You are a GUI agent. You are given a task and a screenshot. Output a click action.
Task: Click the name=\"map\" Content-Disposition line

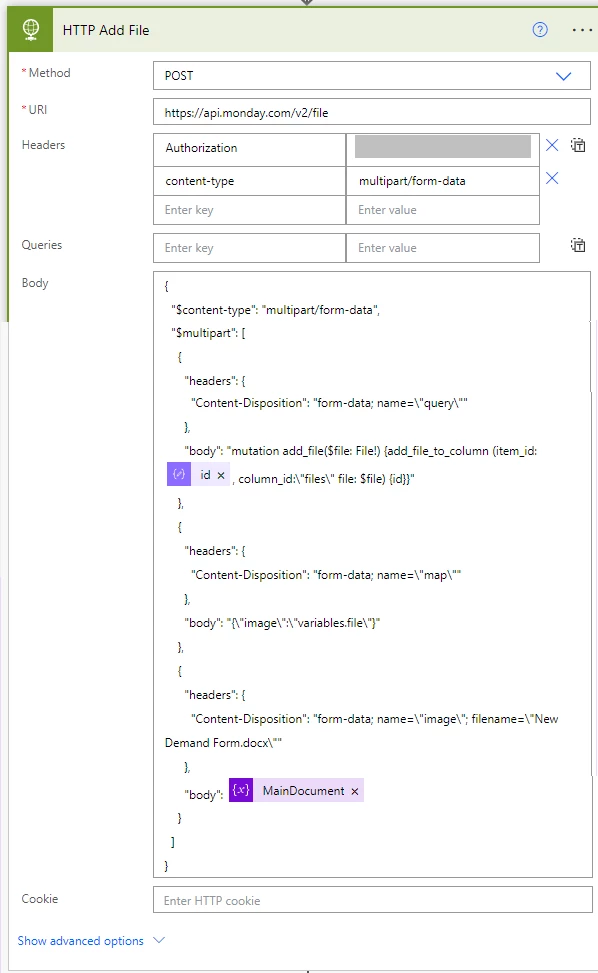[326, 575]
